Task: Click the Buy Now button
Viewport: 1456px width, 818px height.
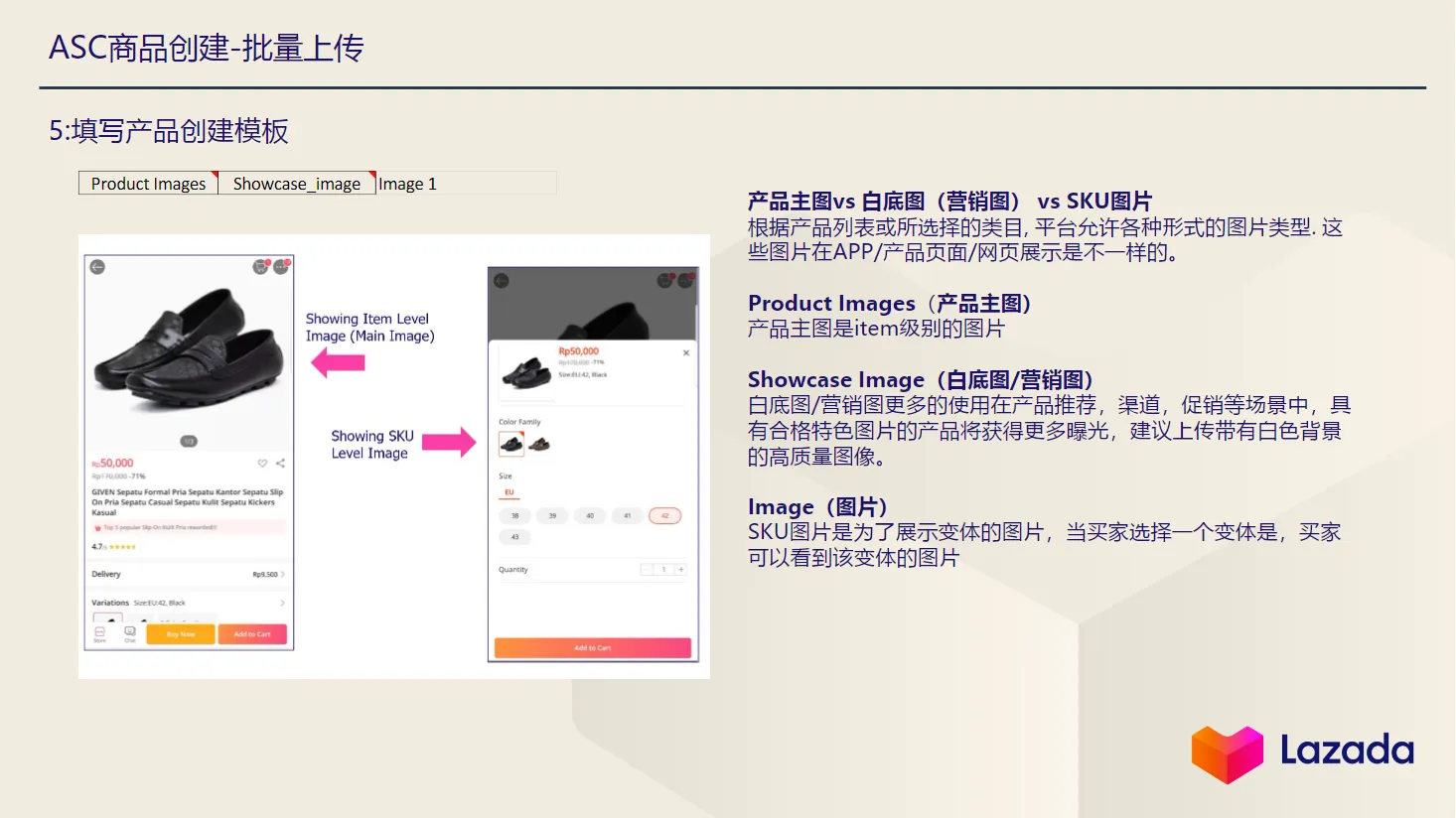Action: point(179,634)
